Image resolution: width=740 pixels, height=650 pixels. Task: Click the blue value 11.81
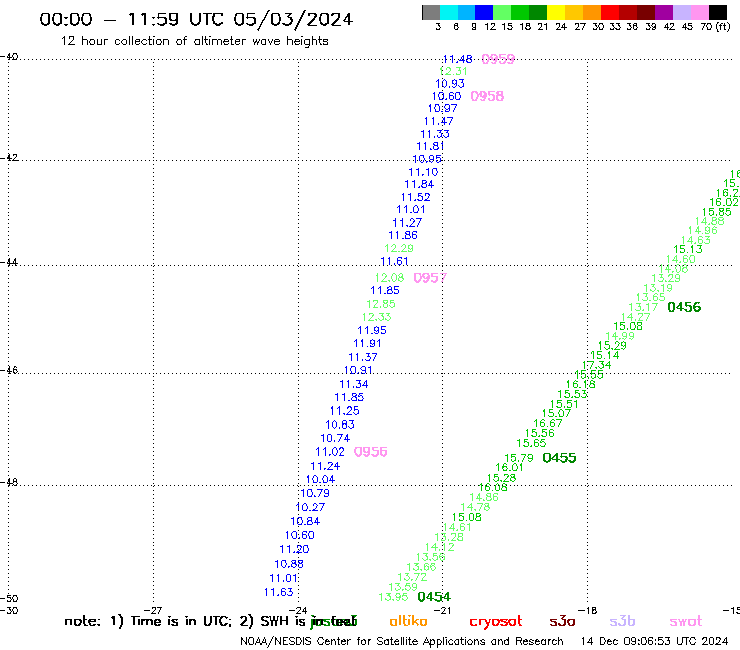click(x=430, y=146)
